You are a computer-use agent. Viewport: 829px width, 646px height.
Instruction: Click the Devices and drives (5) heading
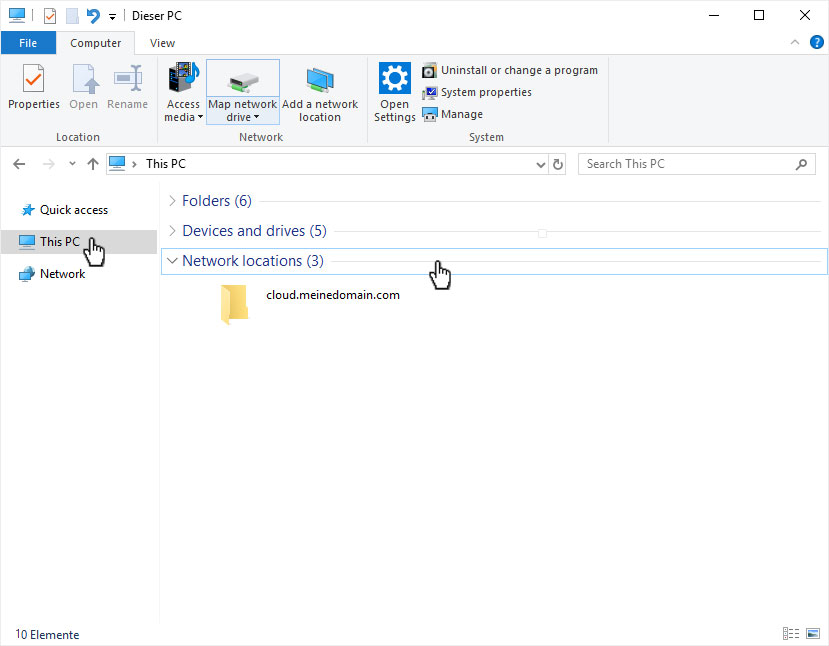click(x=254, y=231)
